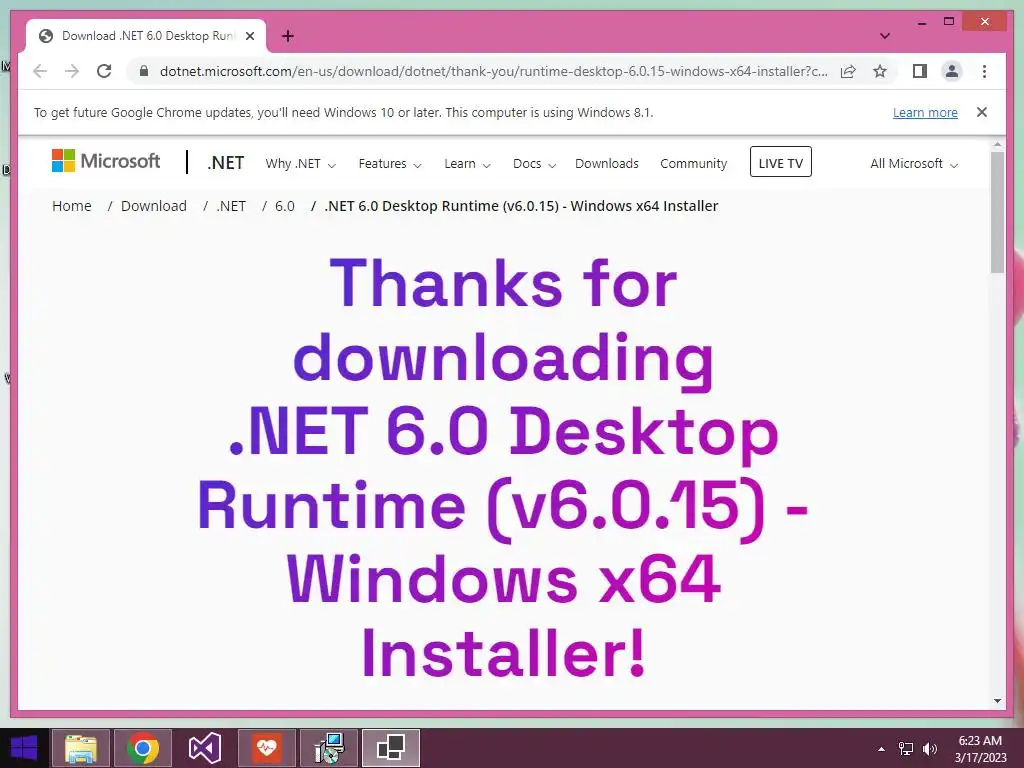Dismiss the Chrome update notification bar
The height and width of the screenshot is (768, 1024).
pos(982,112)
